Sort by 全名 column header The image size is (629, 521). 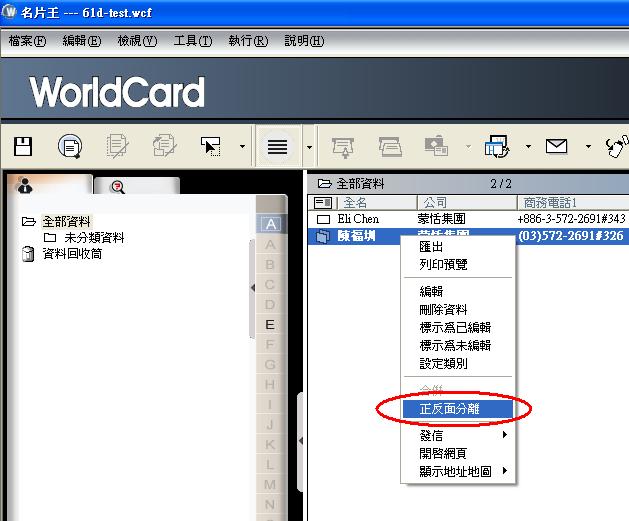coord(377,203)
